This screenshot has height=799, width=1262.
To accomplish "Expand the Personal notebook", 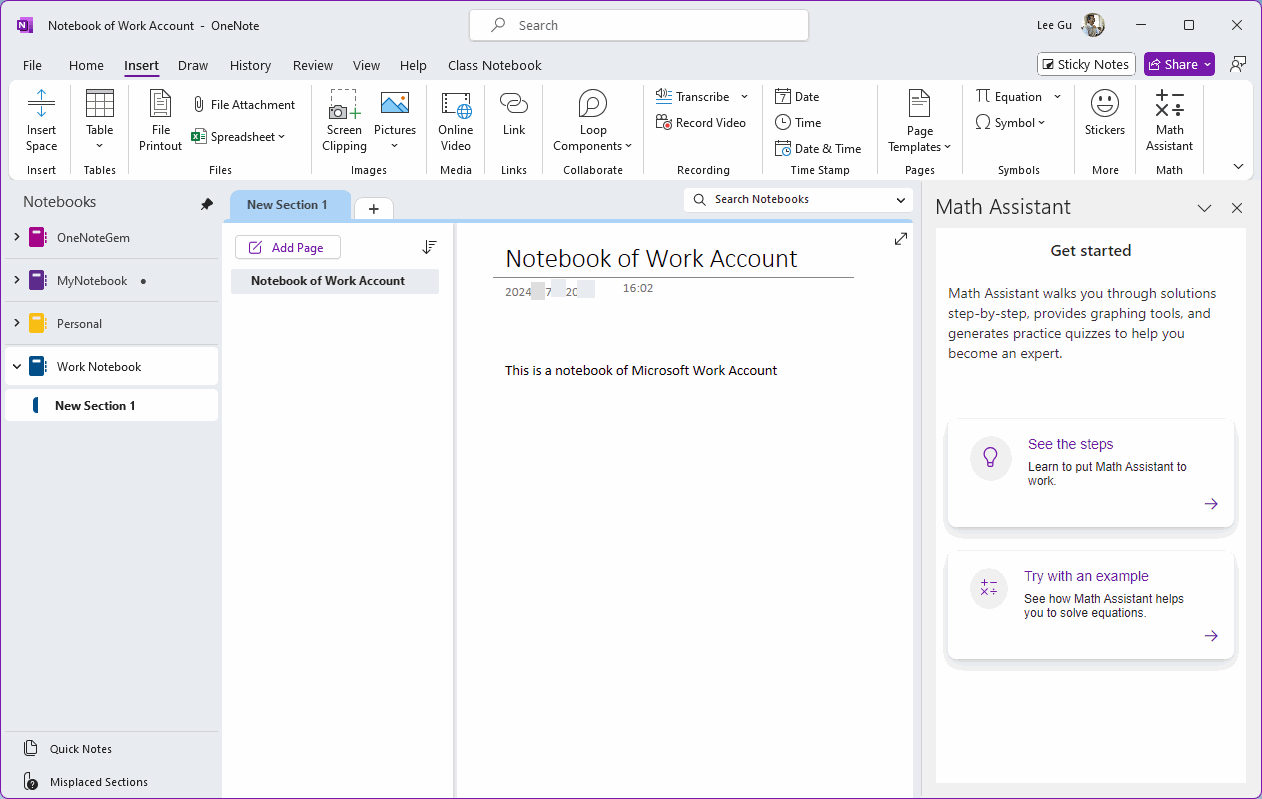I will pos(16,324).
